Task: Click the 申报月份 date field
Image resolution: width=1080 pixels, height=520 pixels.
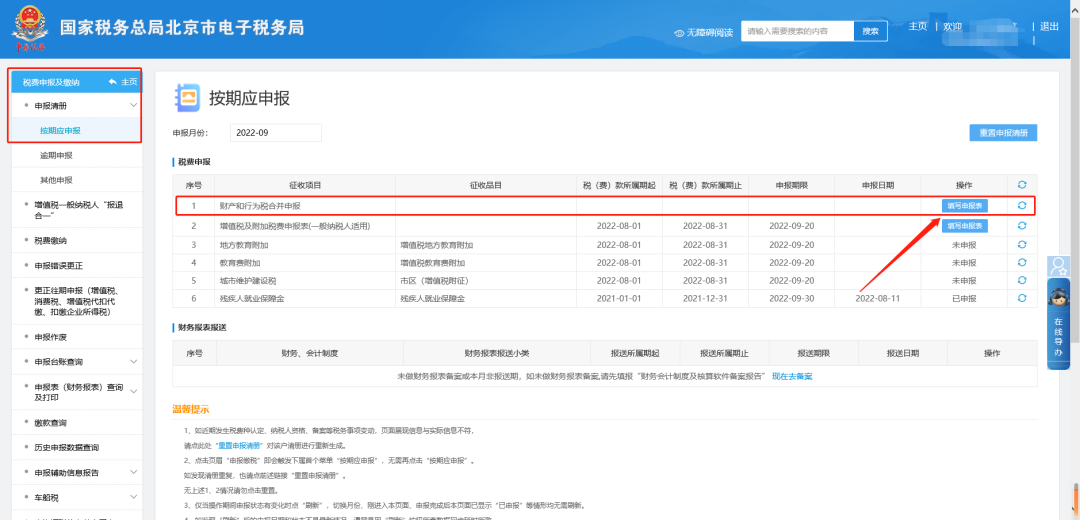Action: click(275, 133)
